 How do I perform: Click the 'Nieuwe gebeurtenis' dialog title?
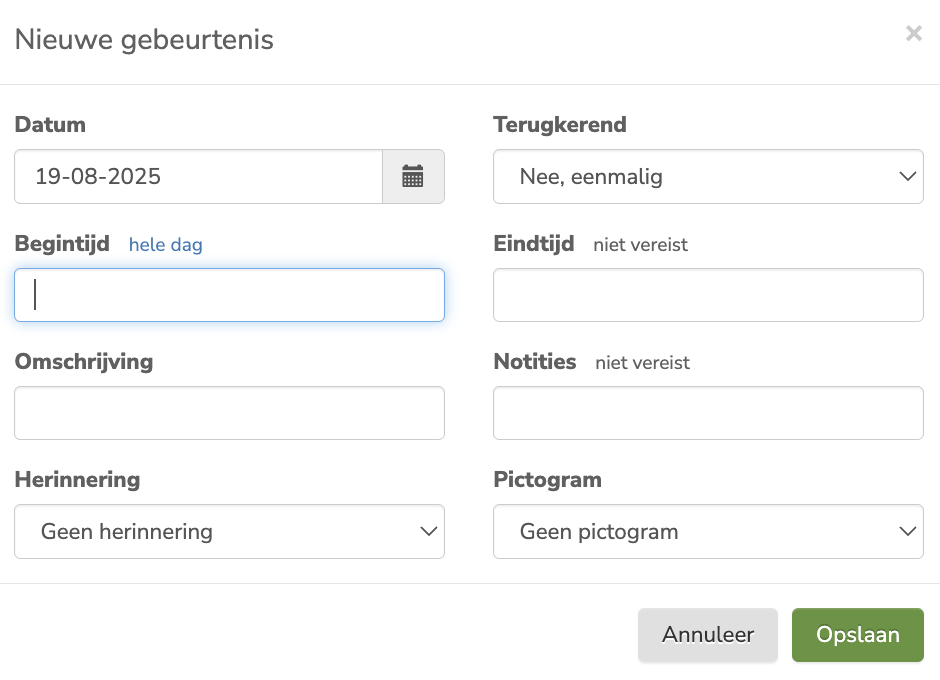click(x=143, y=40)
